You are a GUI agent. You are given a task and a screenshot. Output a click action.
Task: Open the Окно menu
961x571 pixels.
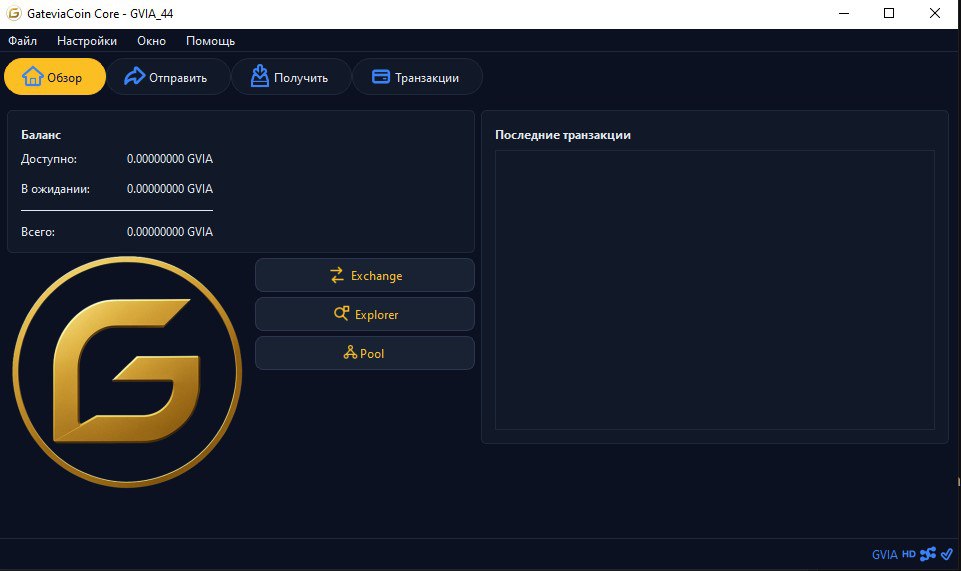(151, 41)
